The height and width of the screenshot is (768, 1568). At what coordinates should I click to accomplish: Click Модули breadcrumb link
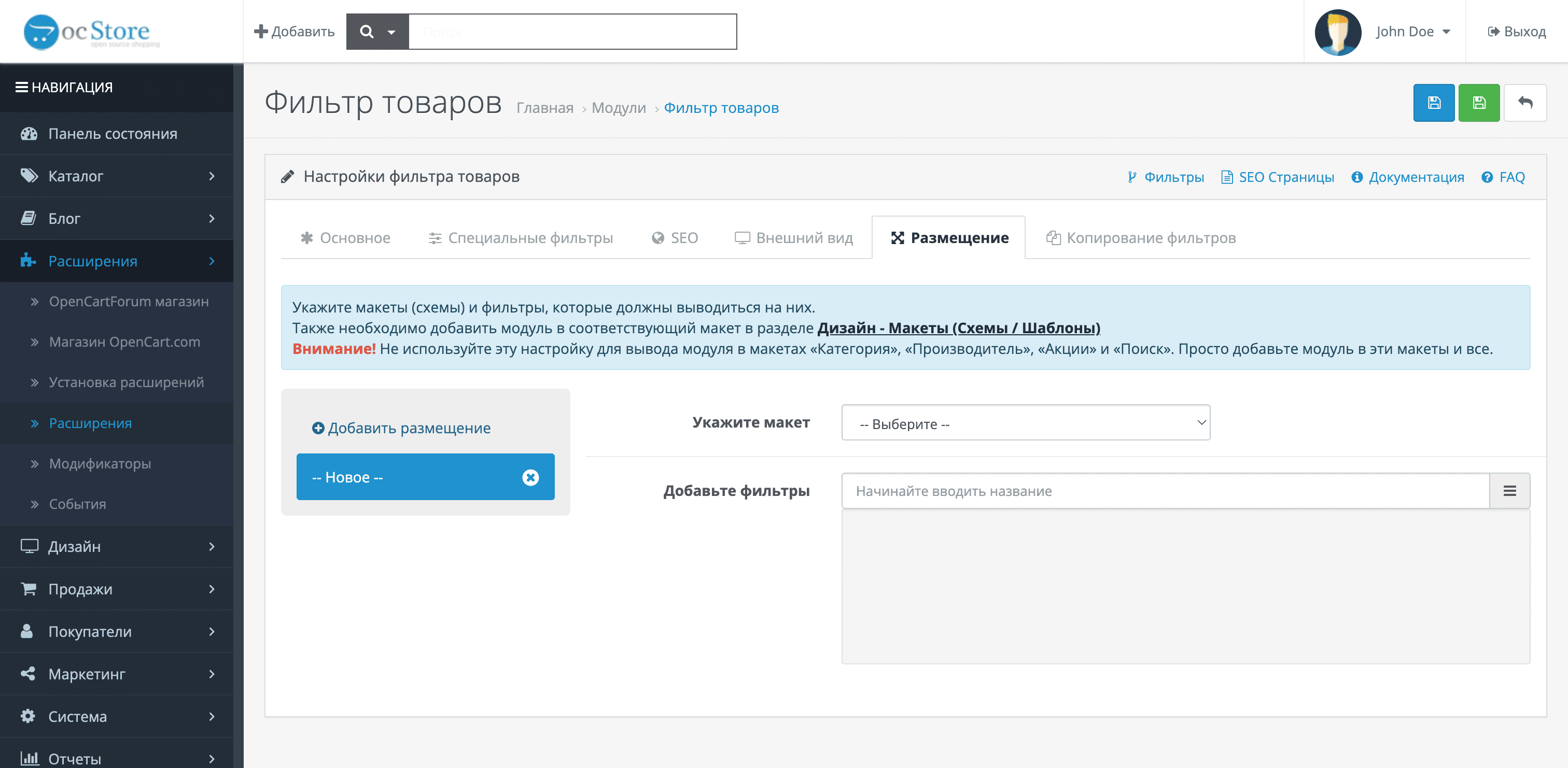619,108
